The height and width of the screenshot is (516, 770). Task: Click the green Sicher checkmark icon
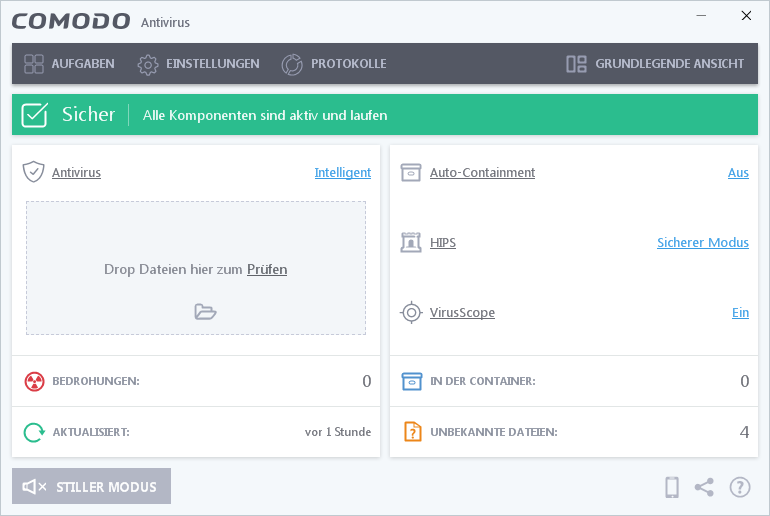pyautogui.click(x=34, y=115)
